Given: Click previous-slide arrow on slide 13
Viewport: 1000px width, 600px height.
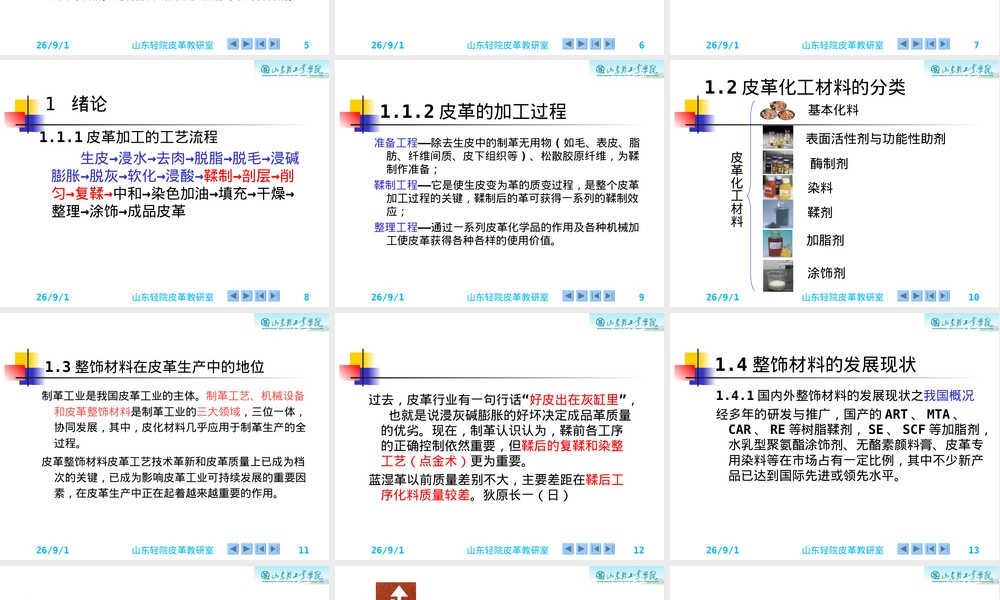Looking at the screenshot, I should (x=902, y=548).
